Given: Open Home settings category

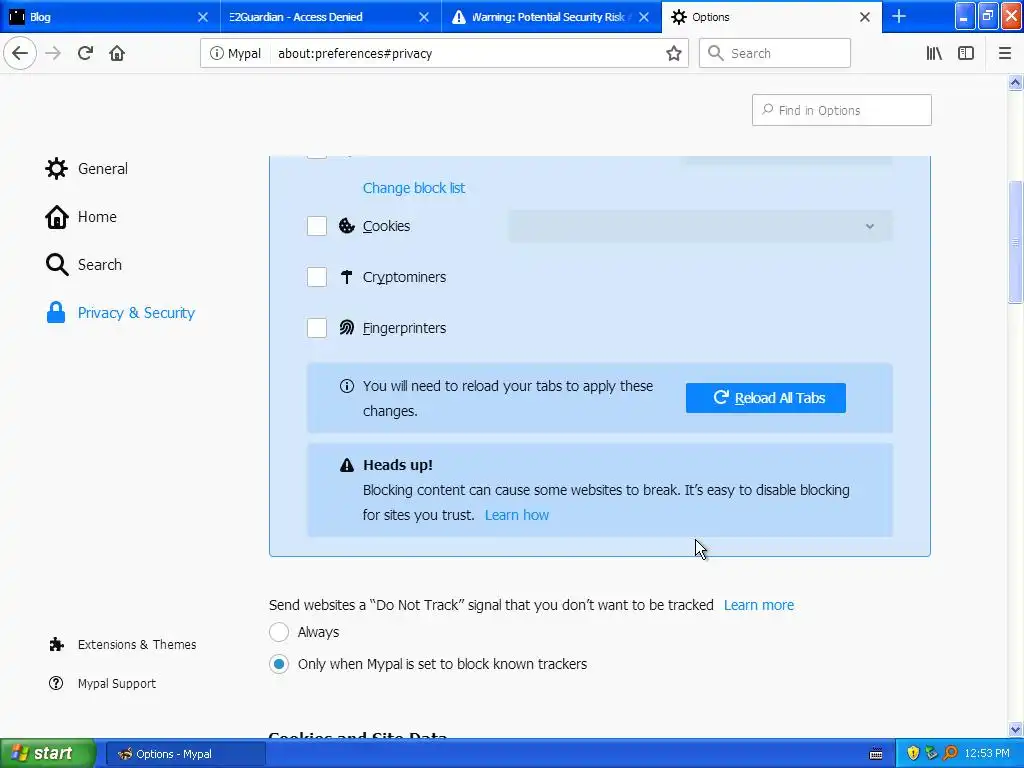Looking at the screenshot, I should [97, 217].
